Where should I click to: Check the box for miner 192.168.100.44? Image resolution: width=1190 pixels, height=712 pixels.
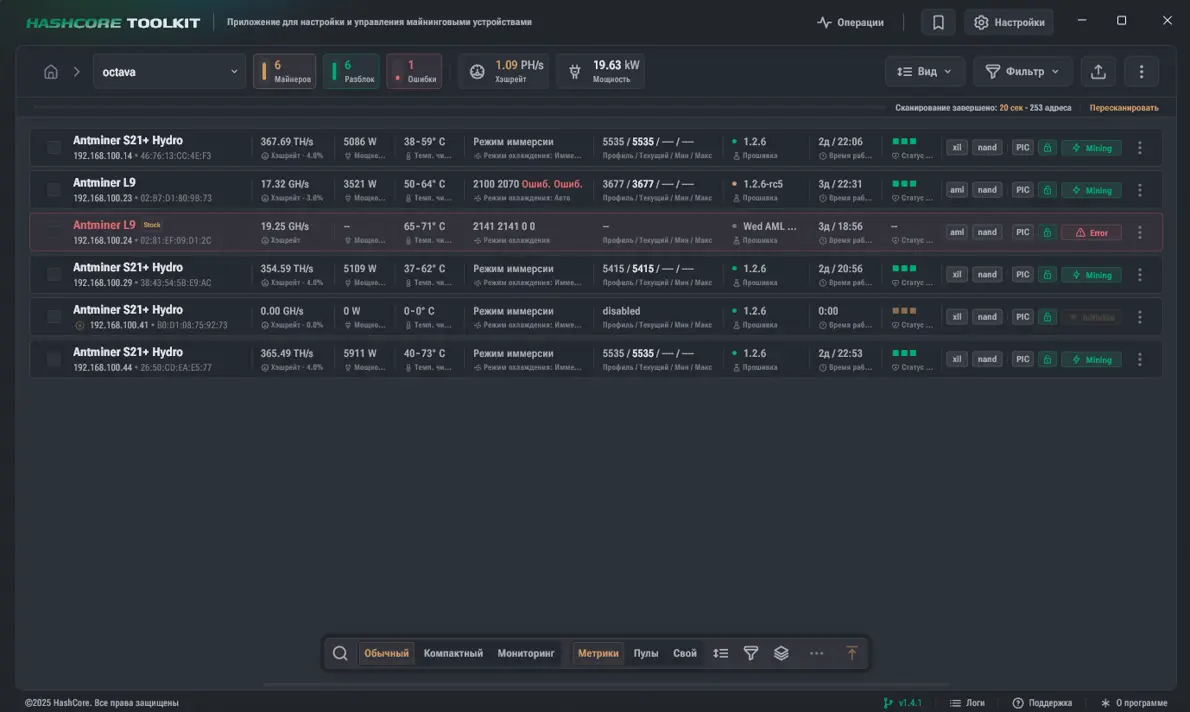point(54,359)
